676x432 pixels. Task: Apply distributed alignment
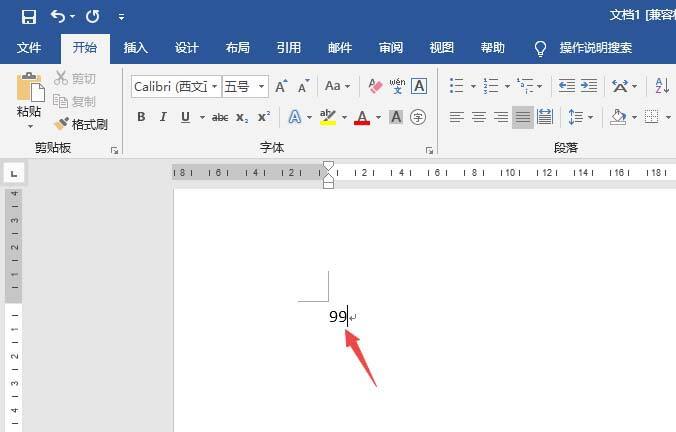(545, 117)
